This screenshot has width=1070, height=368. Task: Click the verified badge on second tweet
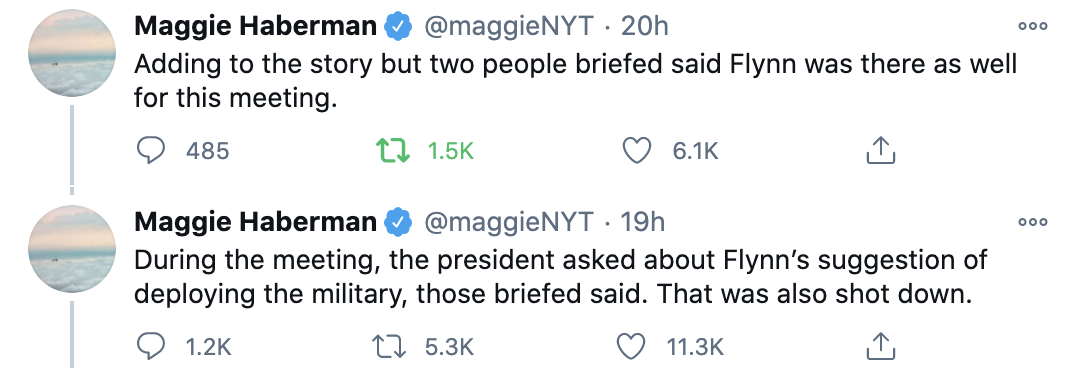(x=399, y=222)
